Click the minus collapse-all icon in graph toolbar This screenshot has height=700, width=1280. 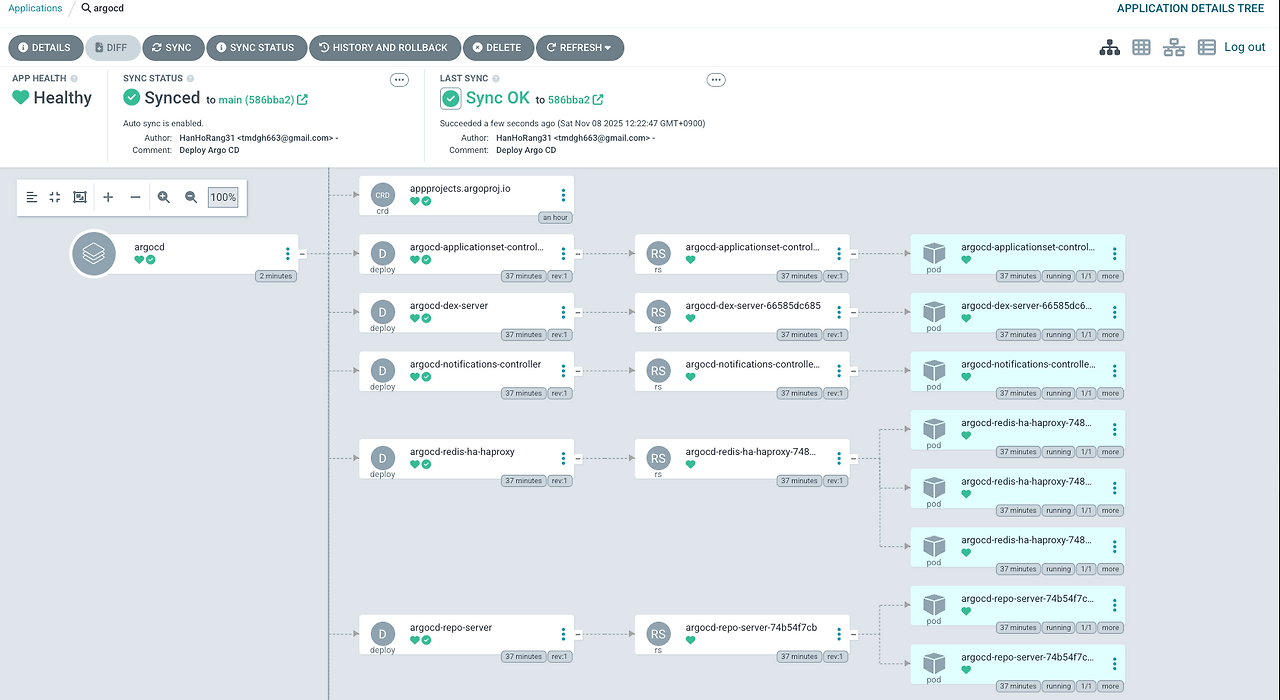(x=135, y=197)
